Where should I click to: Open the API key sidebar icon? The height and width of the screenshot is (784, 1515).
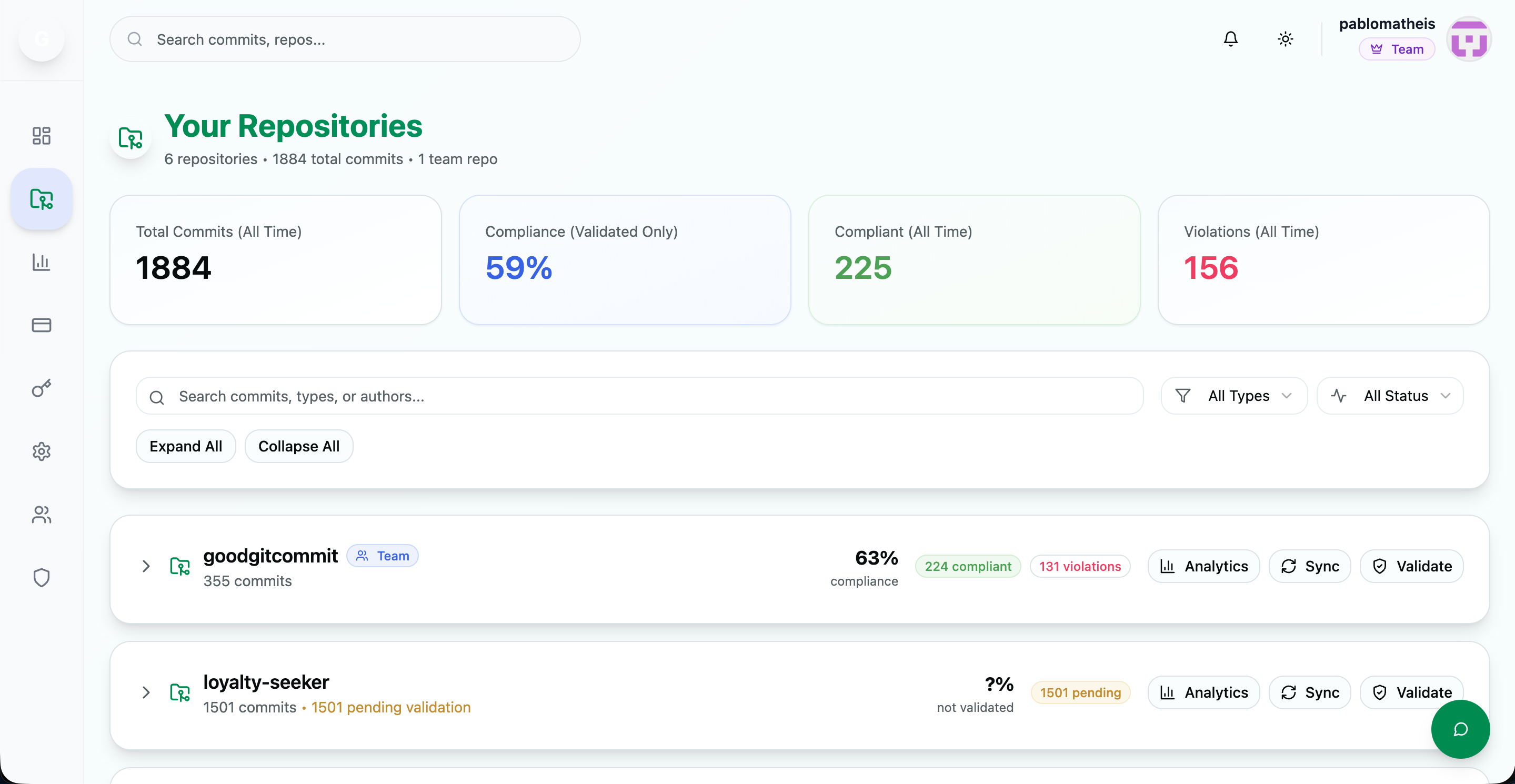coord(41,388)
